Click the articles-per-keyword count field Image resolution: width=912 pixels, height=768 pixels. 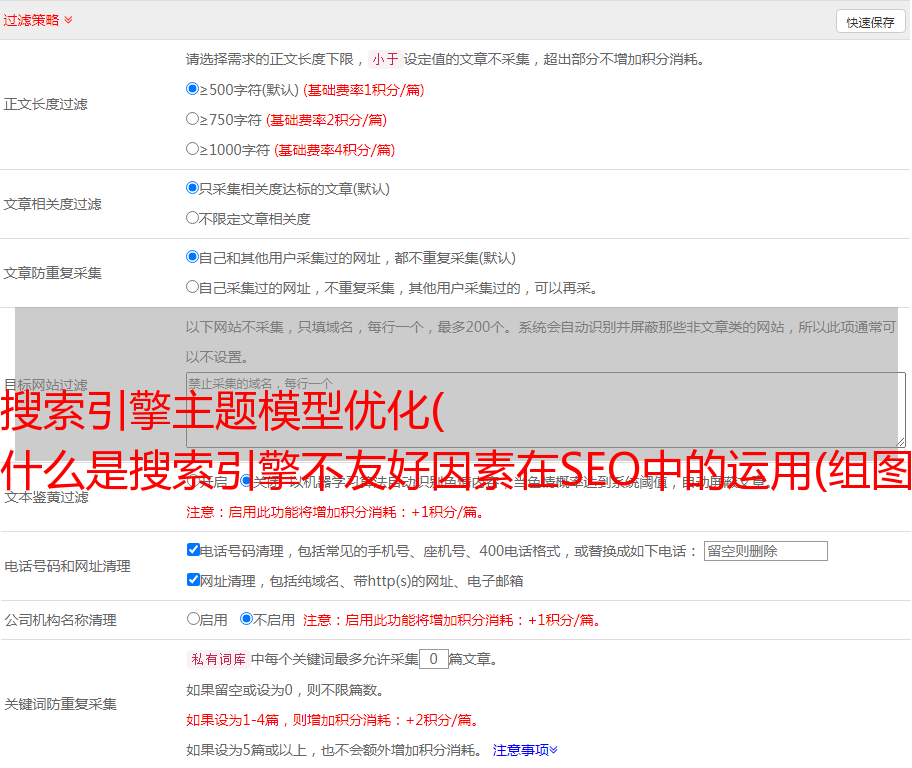coord(433,659)
